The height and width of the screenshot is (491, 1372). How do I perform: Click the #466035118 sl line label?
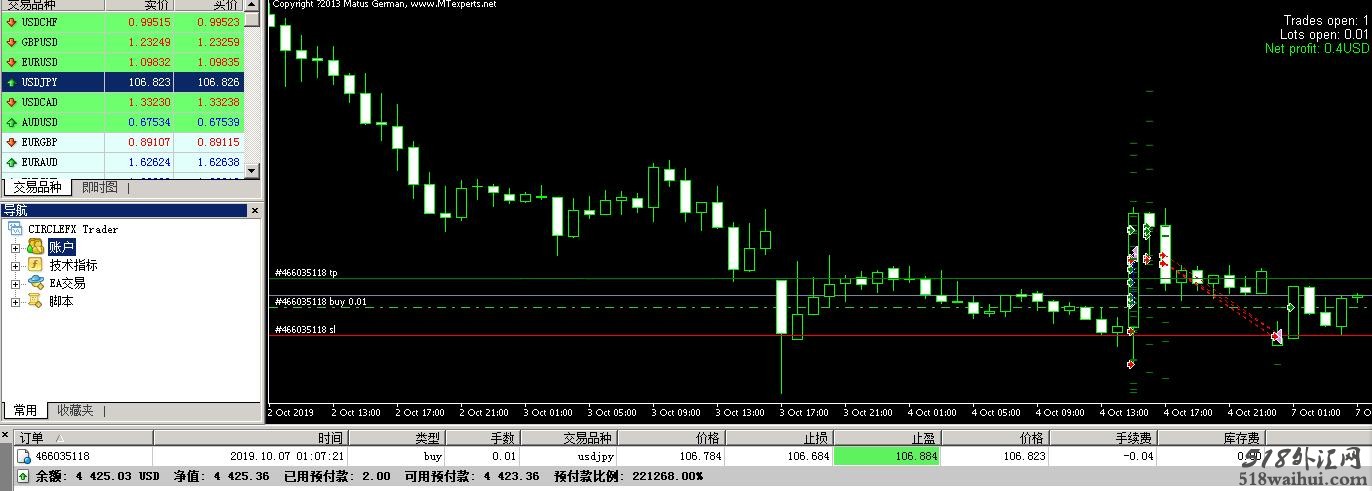305,329
